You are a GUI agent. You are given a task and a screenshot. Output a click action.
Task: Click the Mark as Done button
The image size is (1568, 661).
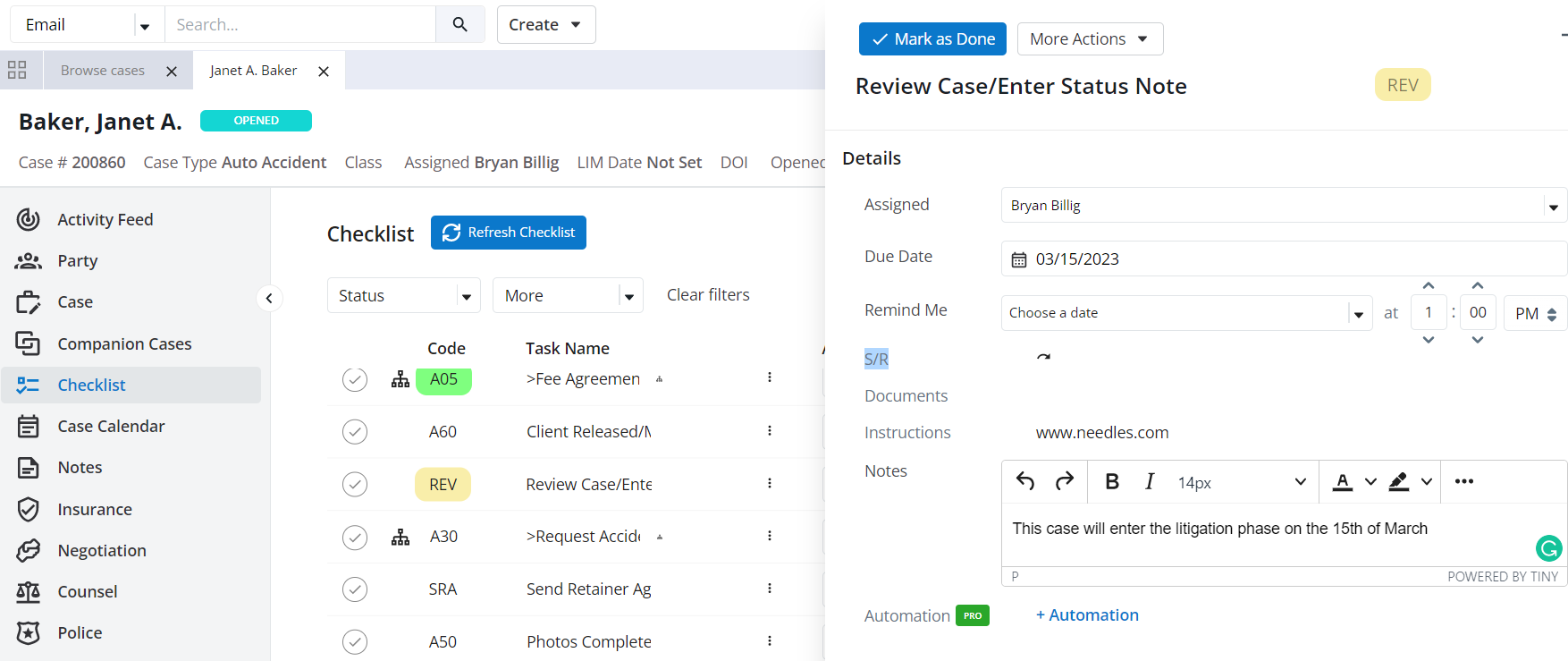[x=932, y=39]
